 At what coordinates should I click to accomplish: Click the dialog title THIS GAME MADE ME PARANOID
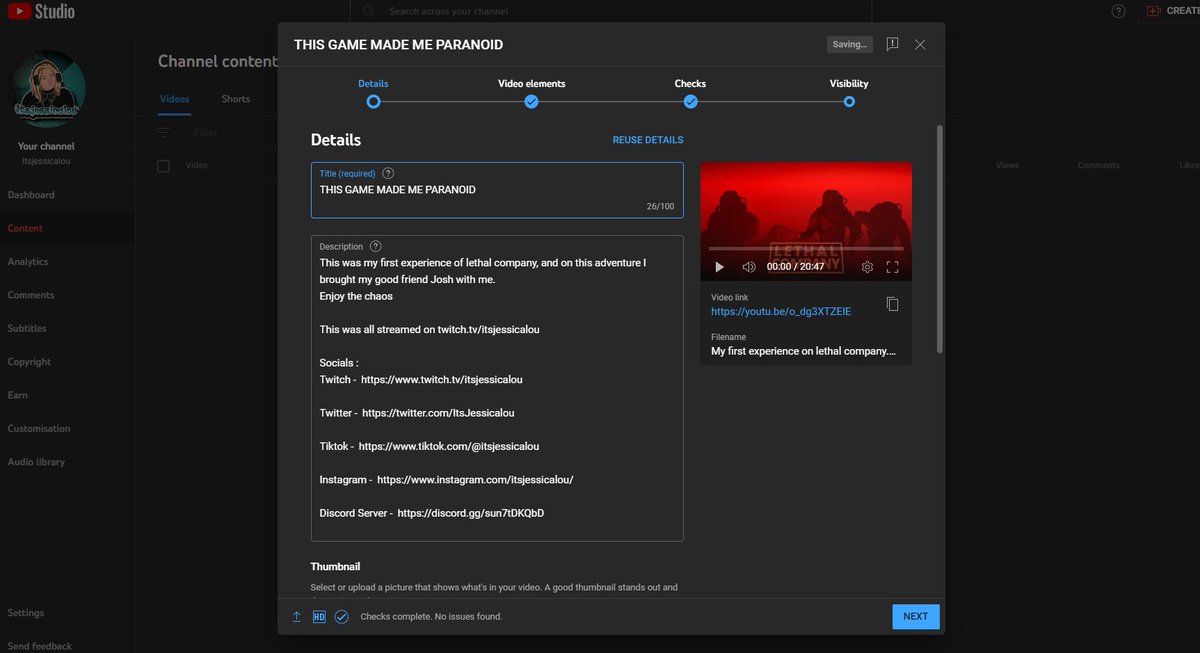click(398, 45)
